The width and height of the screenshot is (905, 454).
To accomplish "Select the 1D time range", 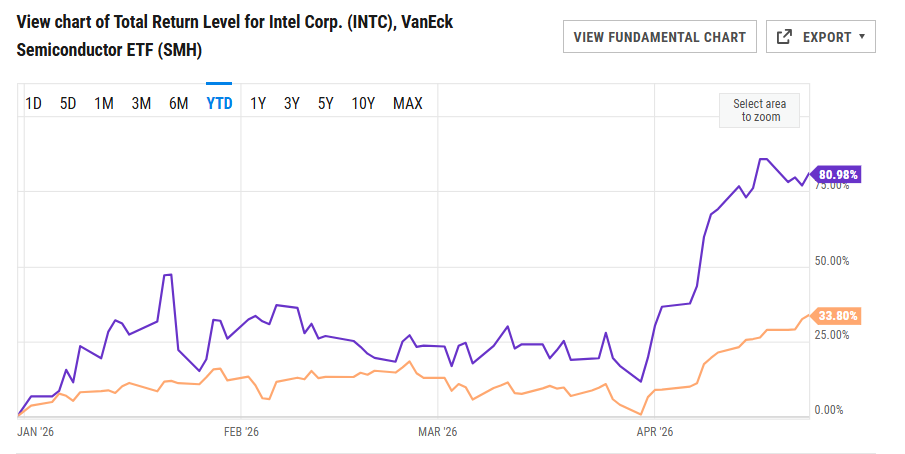I will (x=33, y=103).
